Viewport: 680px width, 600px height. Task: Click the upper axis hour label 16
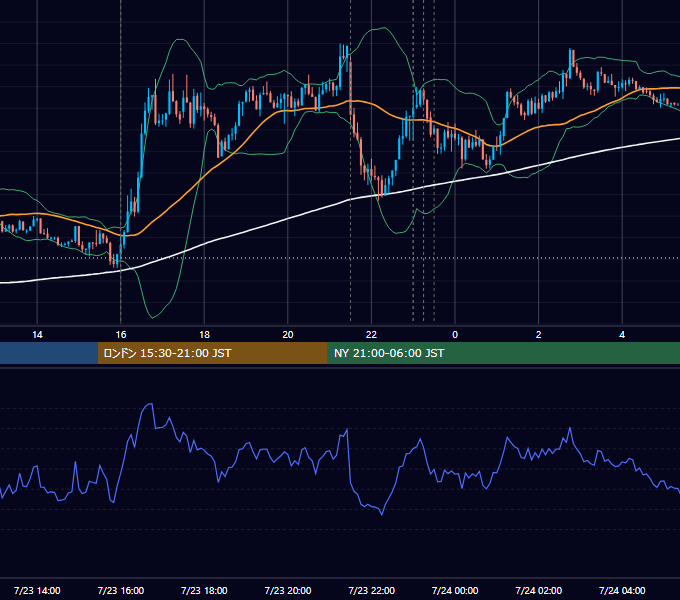point(121,335)
